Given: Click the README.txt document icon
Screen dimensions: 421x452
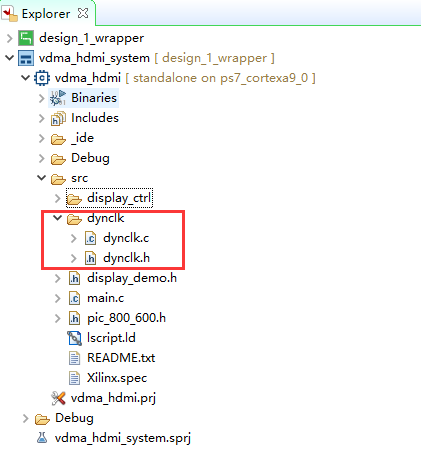Looking at the screenshot, I should (x=74, y=358).
